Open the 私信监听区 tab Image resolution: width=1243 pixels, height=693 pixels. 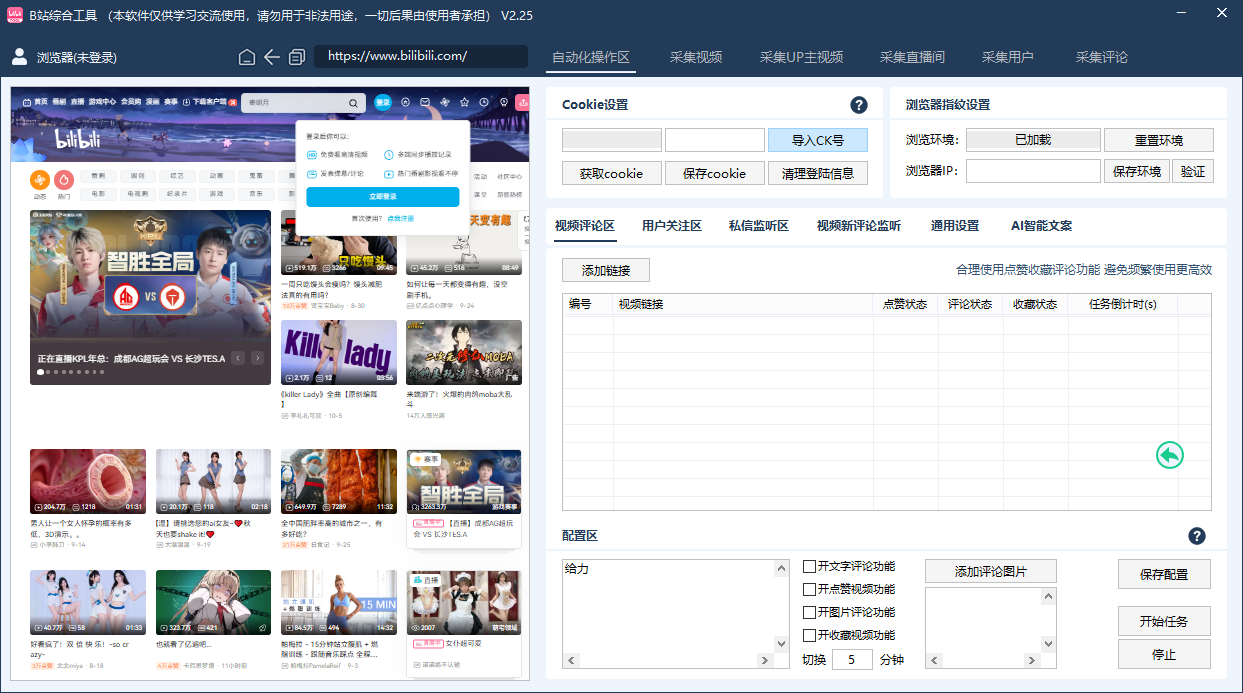(x=758, y=226)
